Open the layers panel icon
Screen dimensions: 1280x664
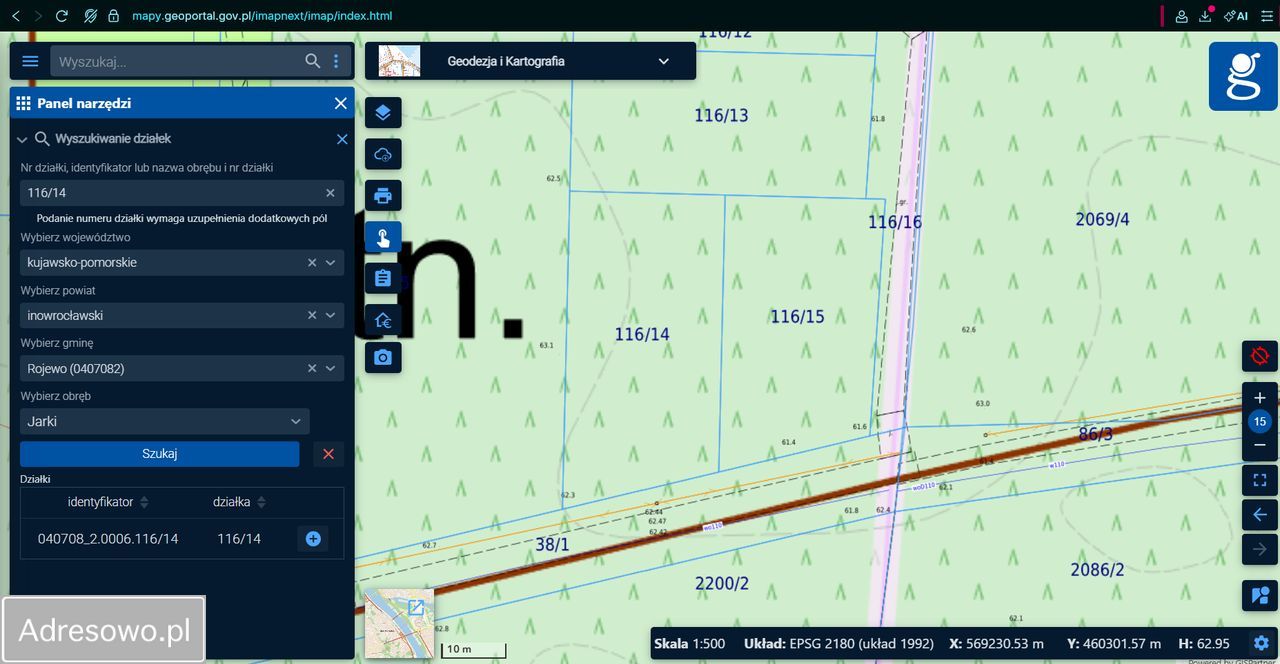383,112
